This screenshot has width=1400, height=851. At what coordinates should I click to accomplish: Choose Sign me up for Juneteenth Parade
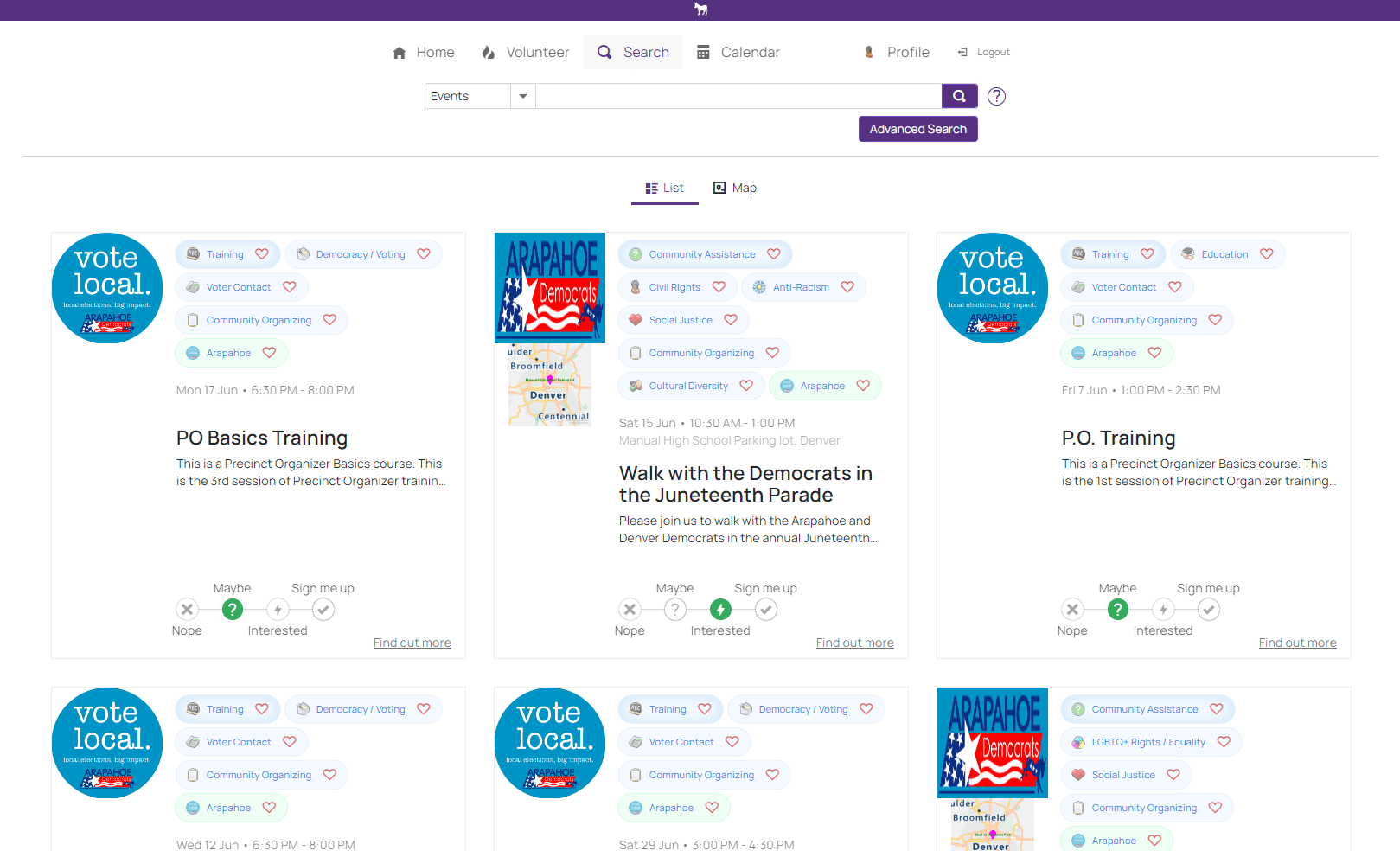[765, 610]
